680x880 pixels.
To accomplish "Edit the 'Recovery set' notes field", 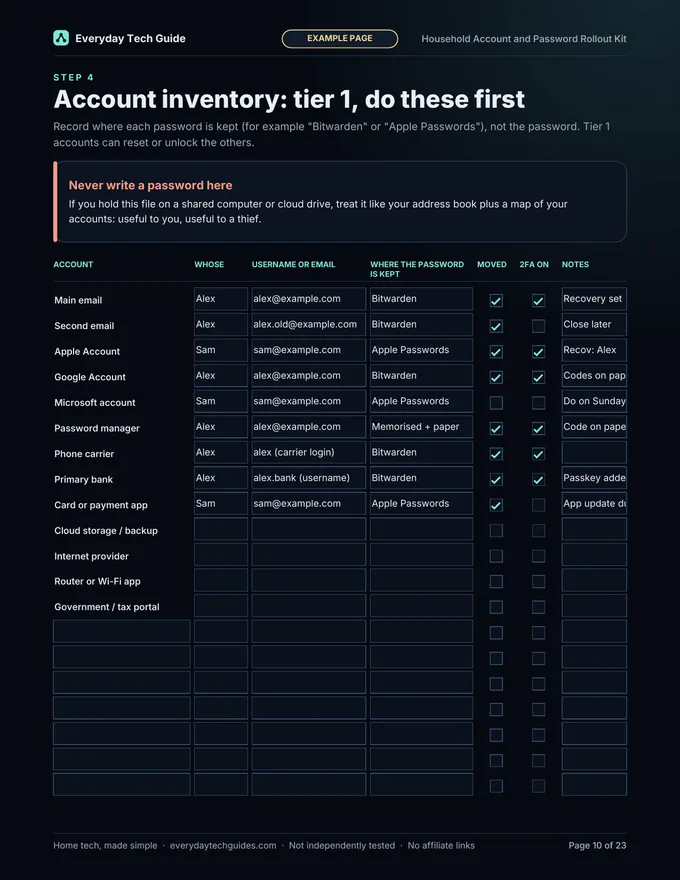I will 594,299.
